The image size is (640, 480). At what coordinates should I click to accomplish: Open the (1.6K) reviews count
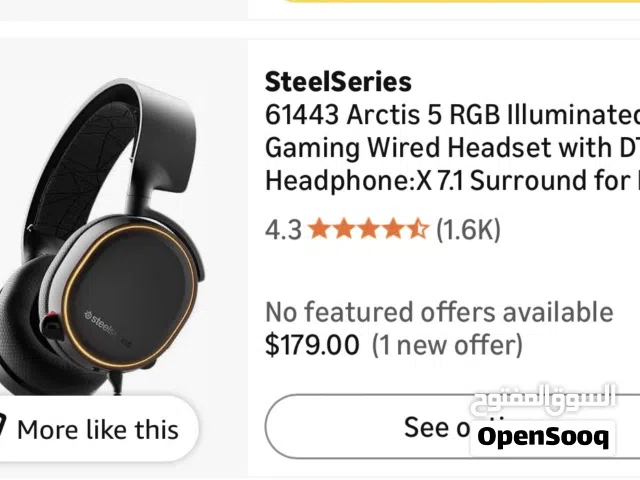(468, 230)
